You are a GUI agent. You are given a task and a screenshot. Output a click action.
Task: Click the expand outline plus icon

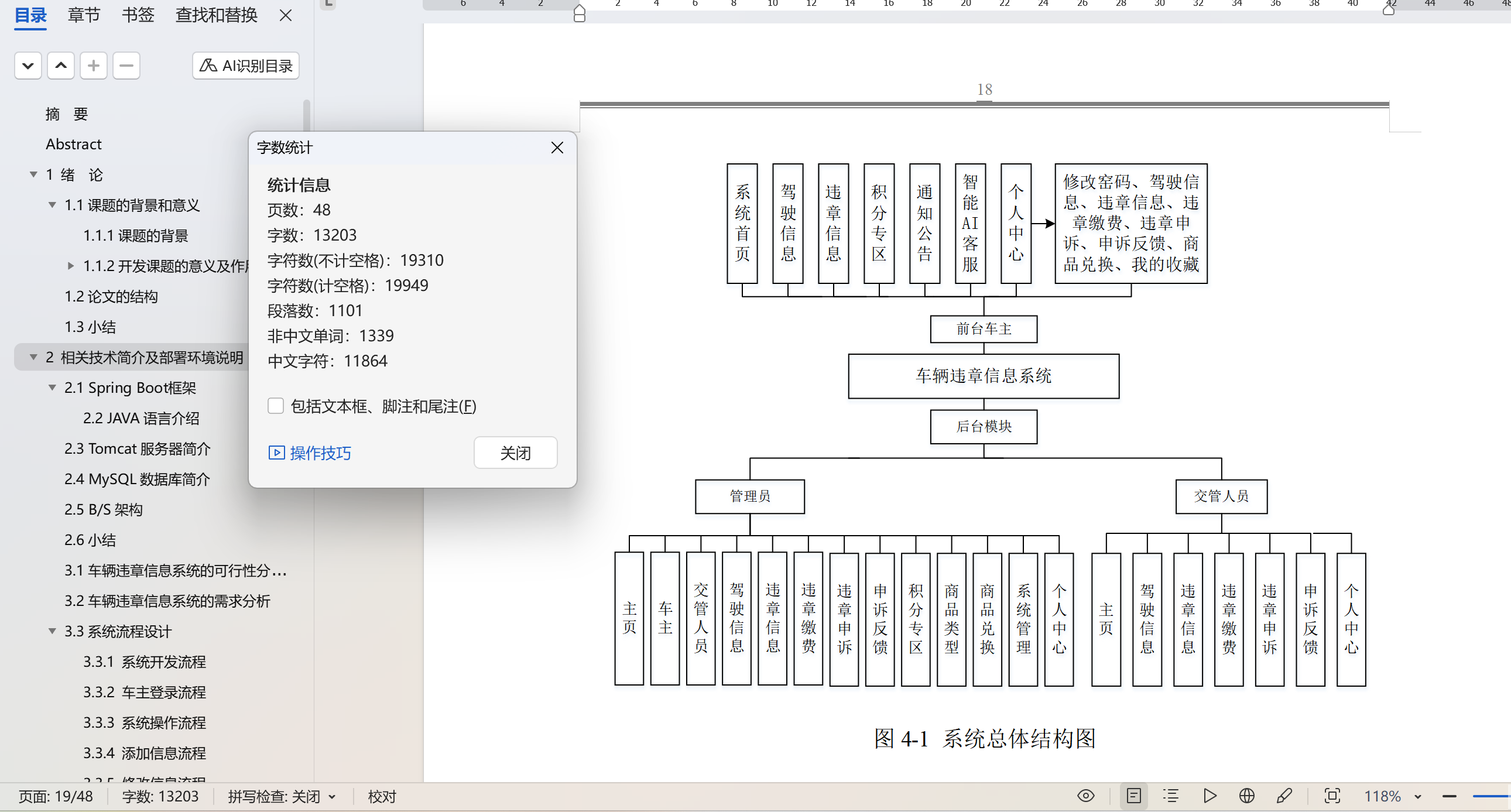click(93, 65)
